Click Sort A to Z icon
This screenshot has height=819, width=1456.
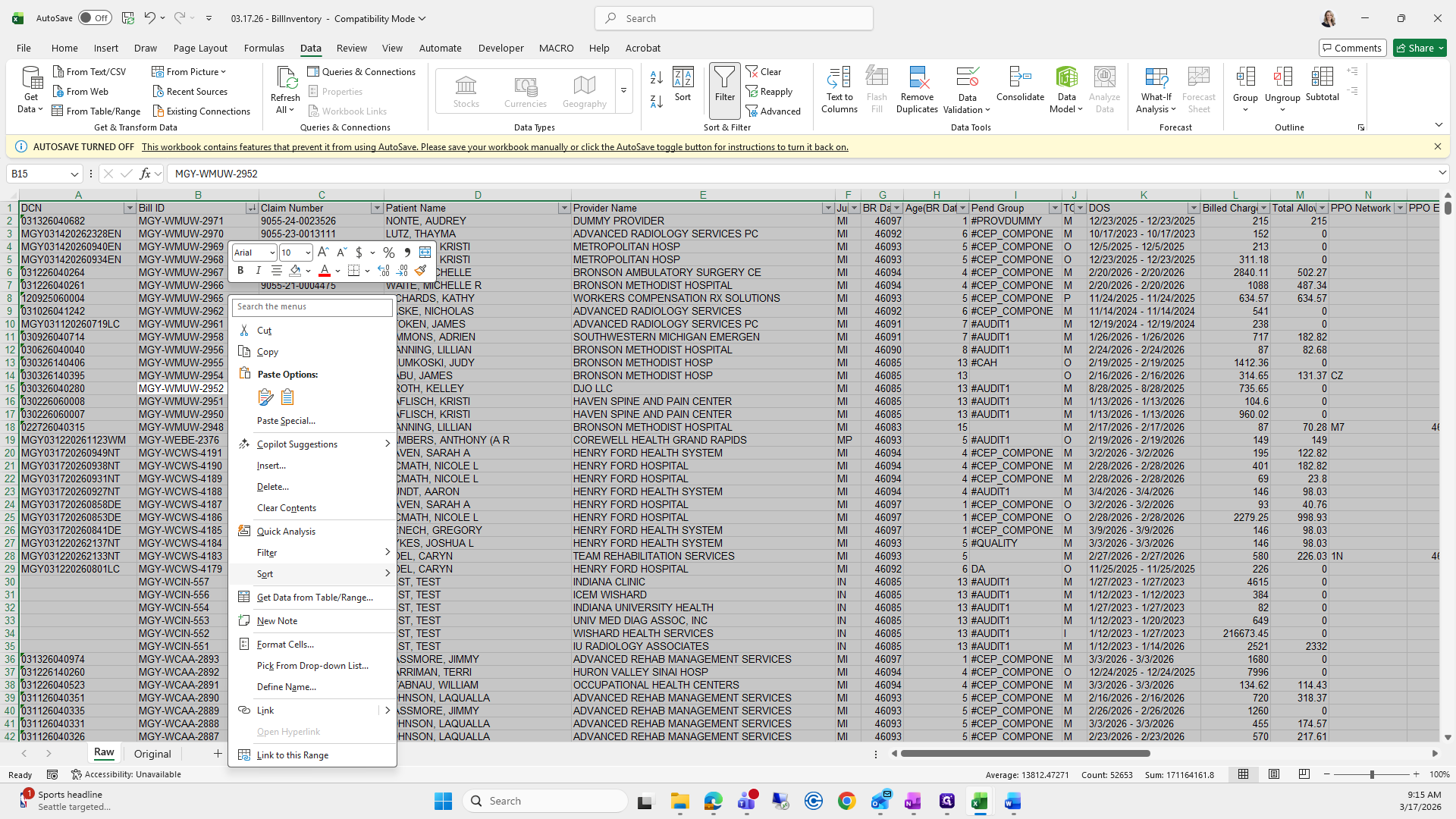pyautogui.click(x=657, y=77)
